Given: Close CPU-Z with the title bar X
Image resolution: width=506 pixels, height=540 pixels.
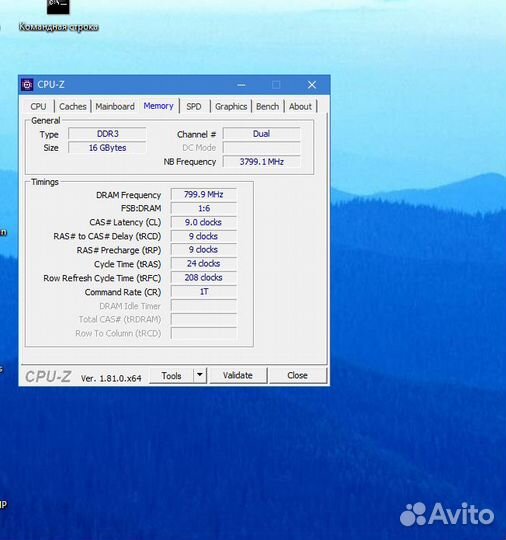Looking at the screenshot, I should [312, 85].
